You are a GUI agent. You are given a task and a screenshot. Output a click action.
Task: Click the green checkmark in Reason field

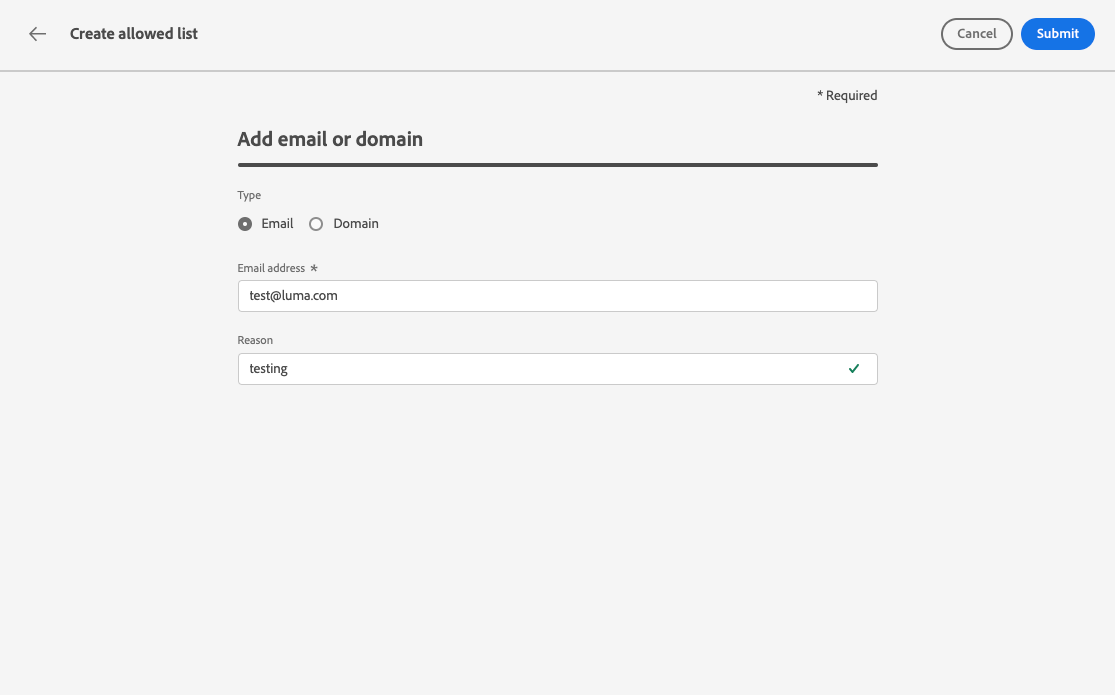854,369
